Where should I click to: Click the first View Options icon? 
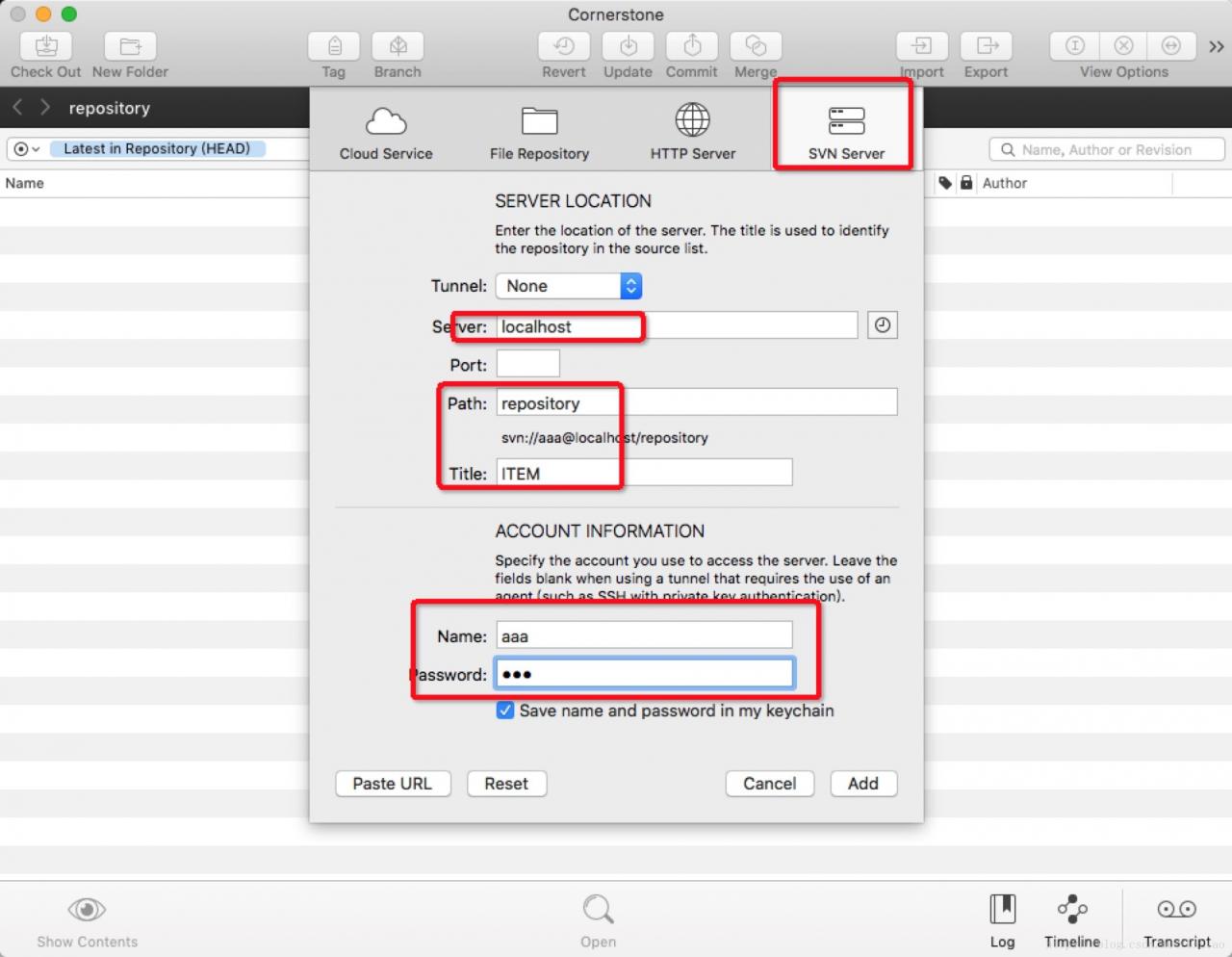tap(1075, 45)
